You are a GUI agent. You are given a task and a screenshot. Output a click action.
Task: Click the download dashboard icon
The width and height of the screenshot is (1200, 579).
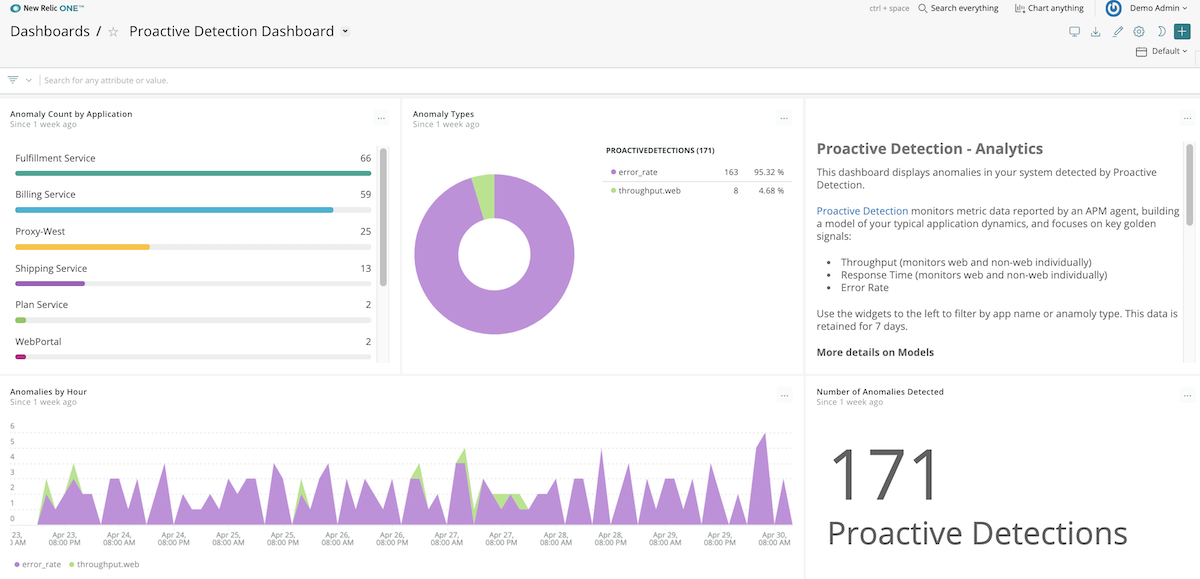pos(1096,32)
